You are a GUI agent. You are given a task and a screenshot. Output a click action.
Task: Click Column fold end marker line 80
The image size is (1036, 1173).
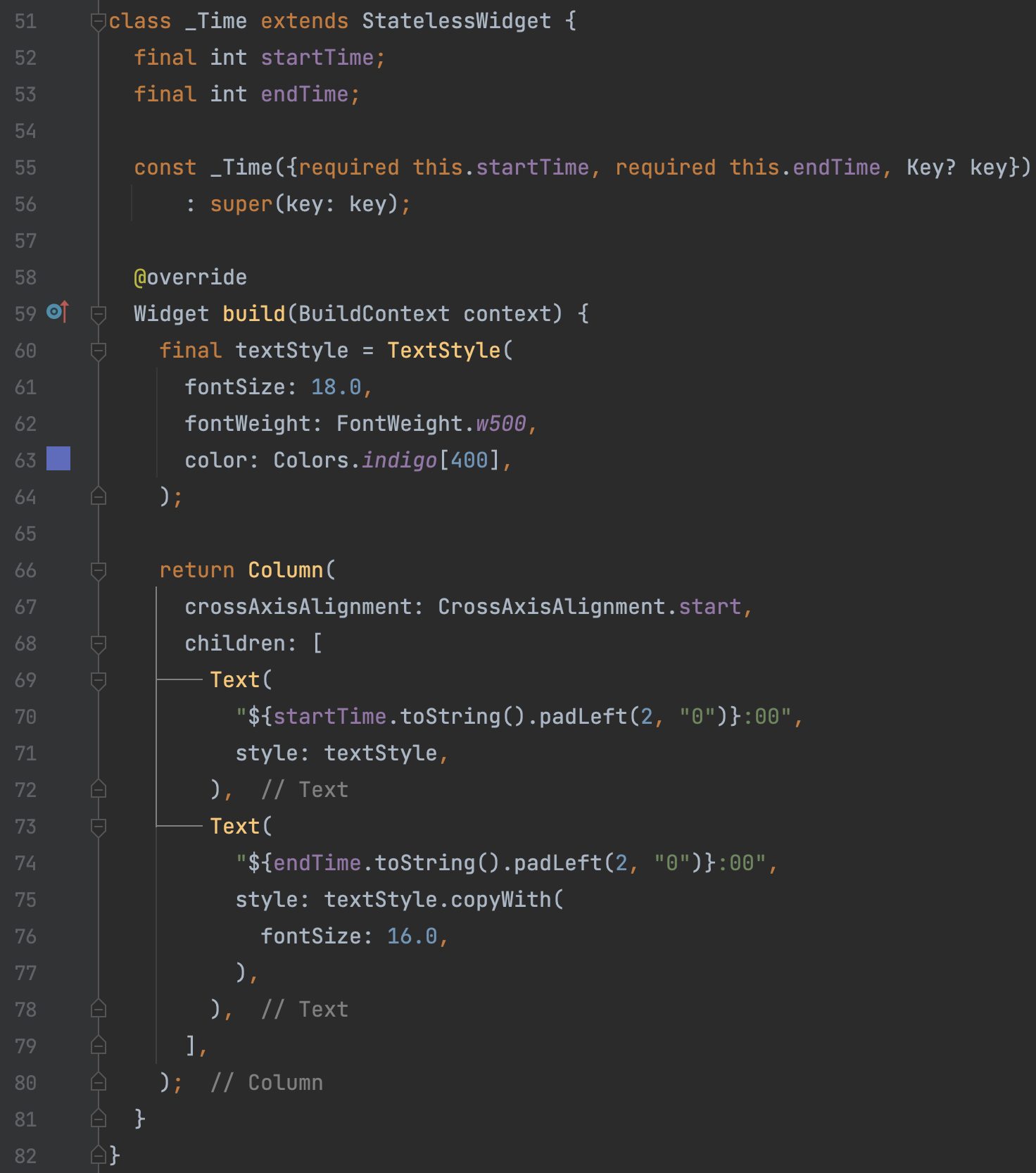(99, 1082)
